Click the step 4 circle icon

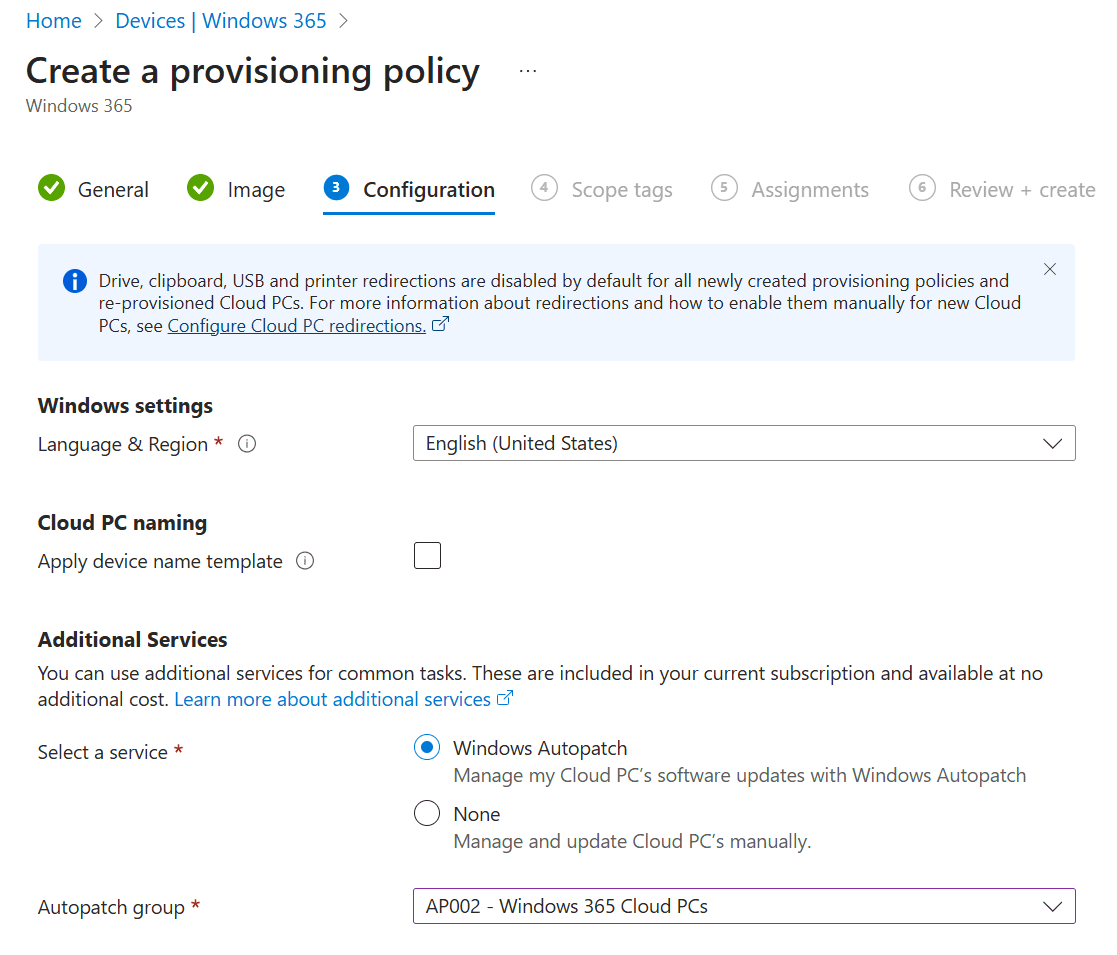point(544,188)
